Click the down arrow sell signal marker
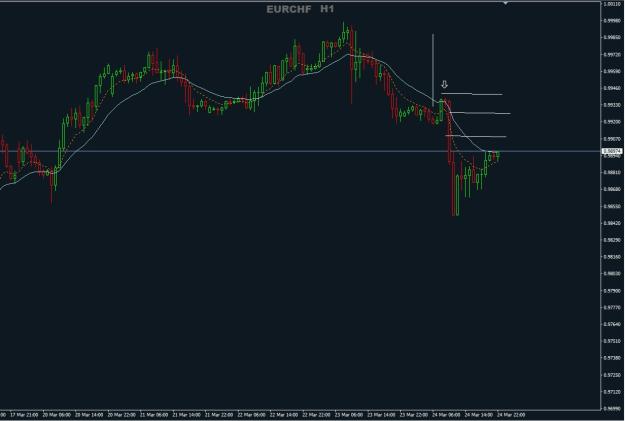Image resolution: width=625 pixels, height=421 pixels. (444, 85)
